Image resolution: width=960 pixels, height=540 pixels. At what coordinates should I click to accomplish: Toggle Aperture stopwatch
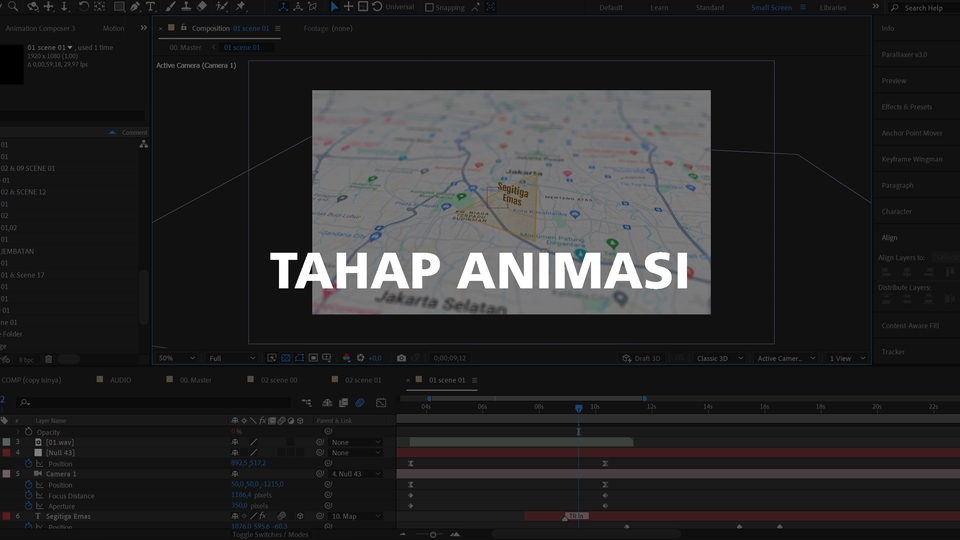(x=29, y=506)
